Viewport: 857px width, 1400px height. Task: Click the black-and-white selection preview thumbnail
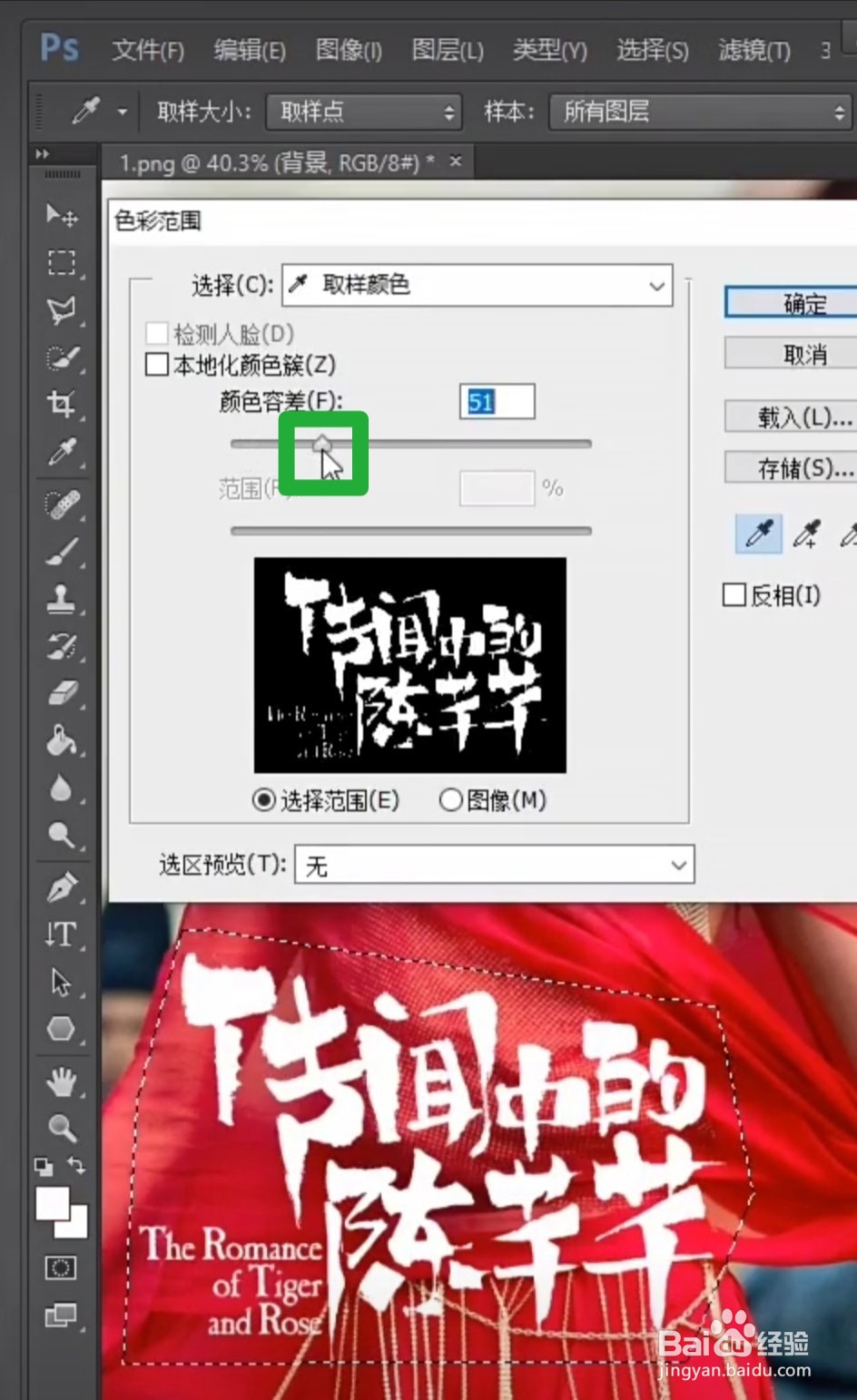[410, 665]
